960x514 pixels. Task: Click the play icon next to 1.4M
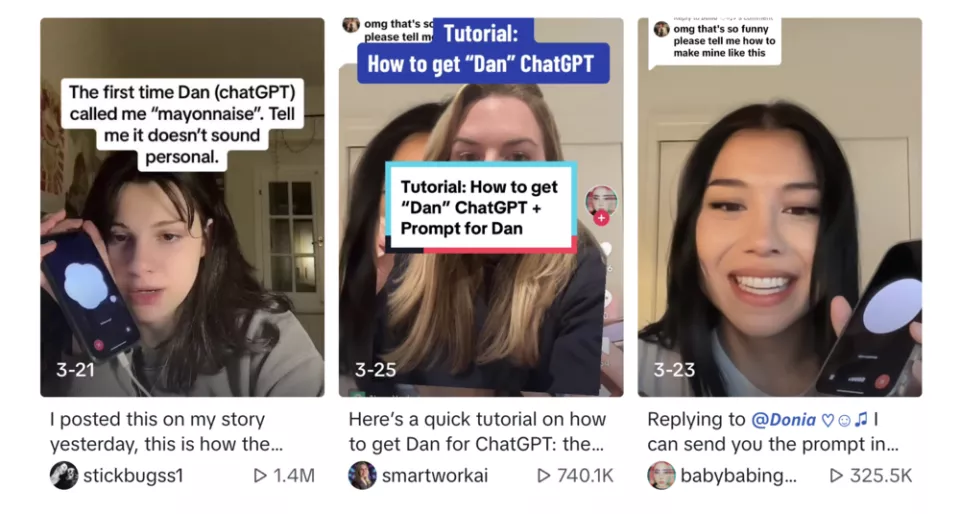[x=260, y=475]
